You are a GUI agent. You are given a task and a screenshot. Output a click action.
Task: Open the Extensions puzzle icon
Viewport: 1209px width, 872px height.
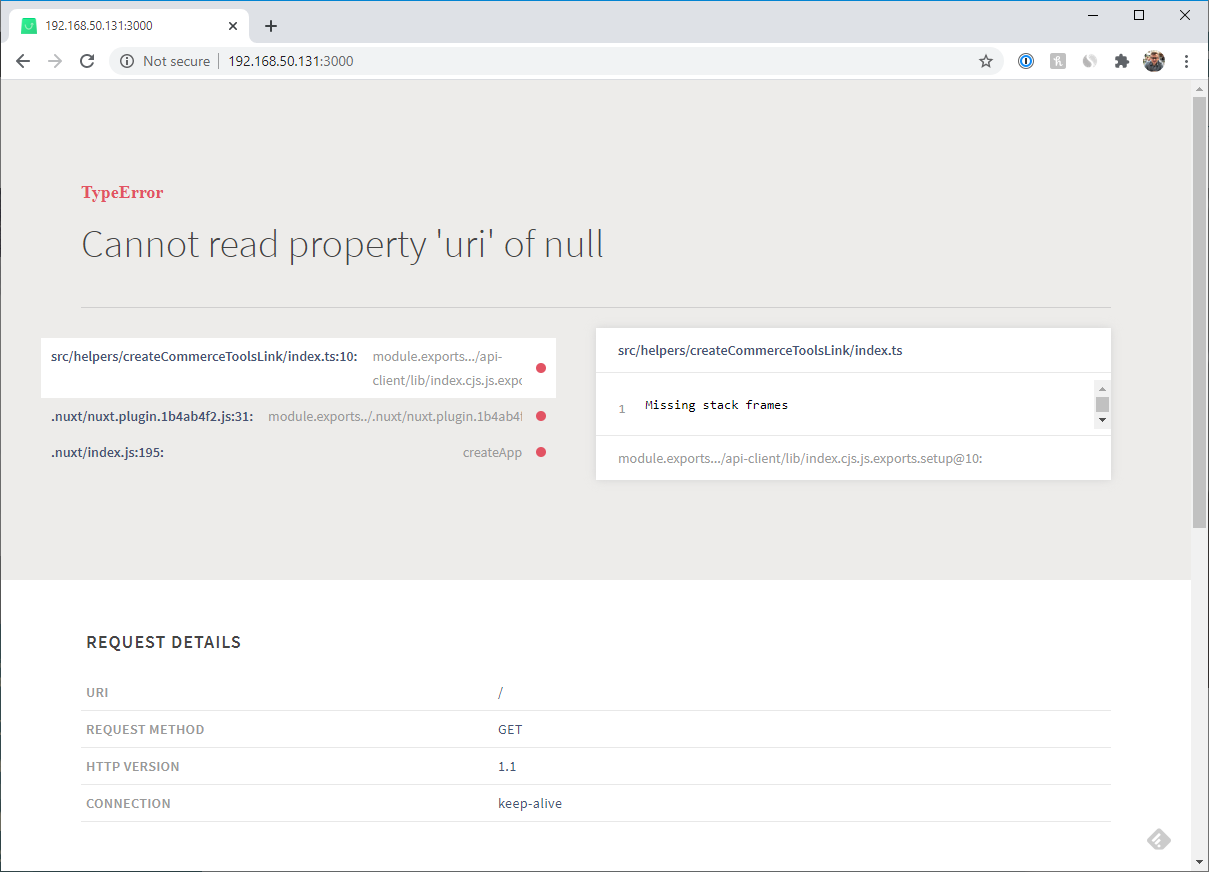(x=1122, y=61)
